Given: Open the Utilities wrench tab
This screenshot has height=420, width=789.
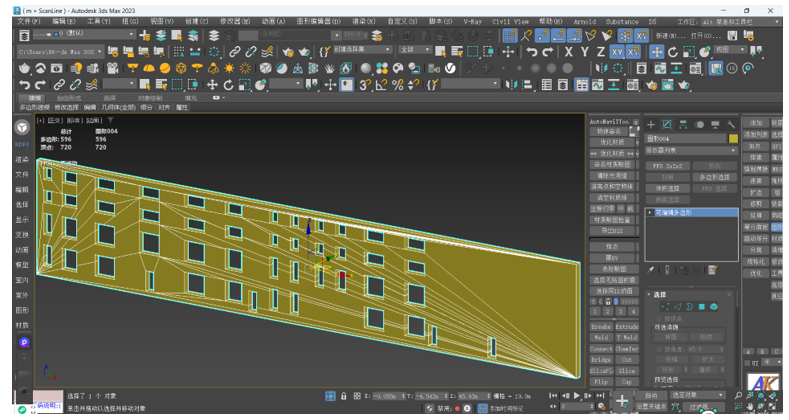Looking at the screenshot, I should tap(731, 125).
